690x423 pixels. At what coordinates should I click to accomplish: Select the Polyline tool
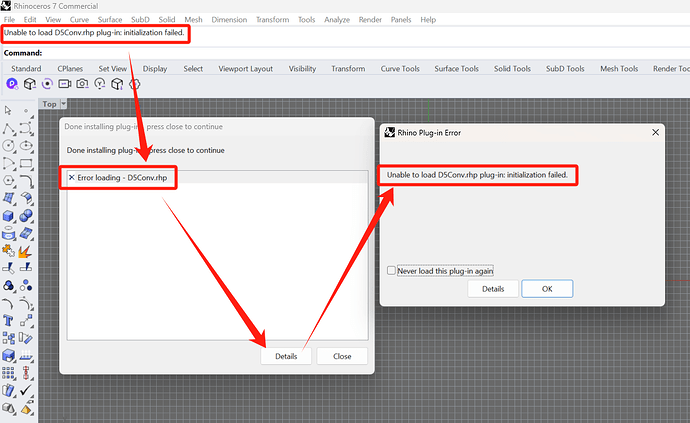coord(8,129)
